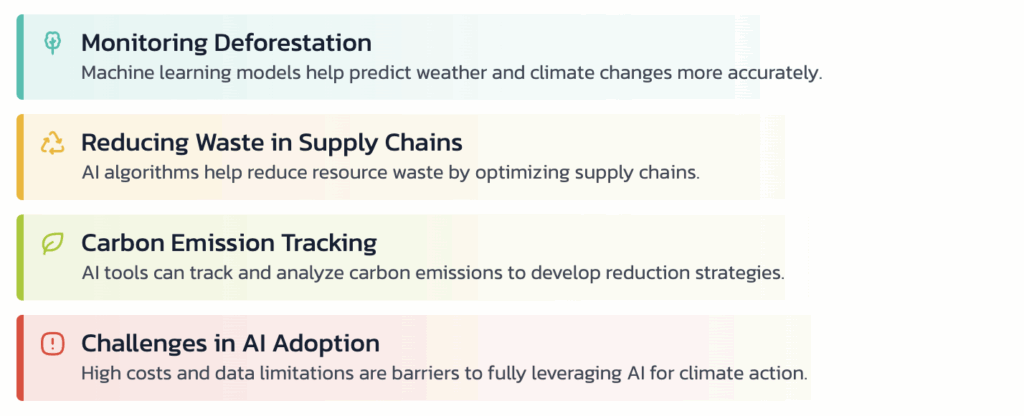Select the Monitoring Deforestation card background
The image size is (1024, 416).
pyautogui.click(x=388, y=57)
